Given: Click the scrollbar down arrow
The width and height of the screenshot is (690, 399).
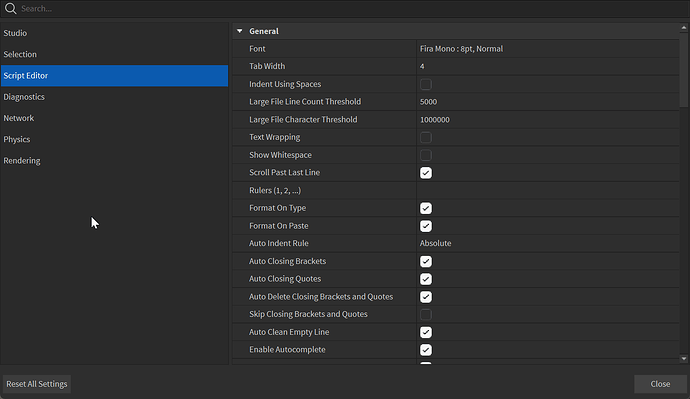Looking at the screenshot, I should point(683,359).
